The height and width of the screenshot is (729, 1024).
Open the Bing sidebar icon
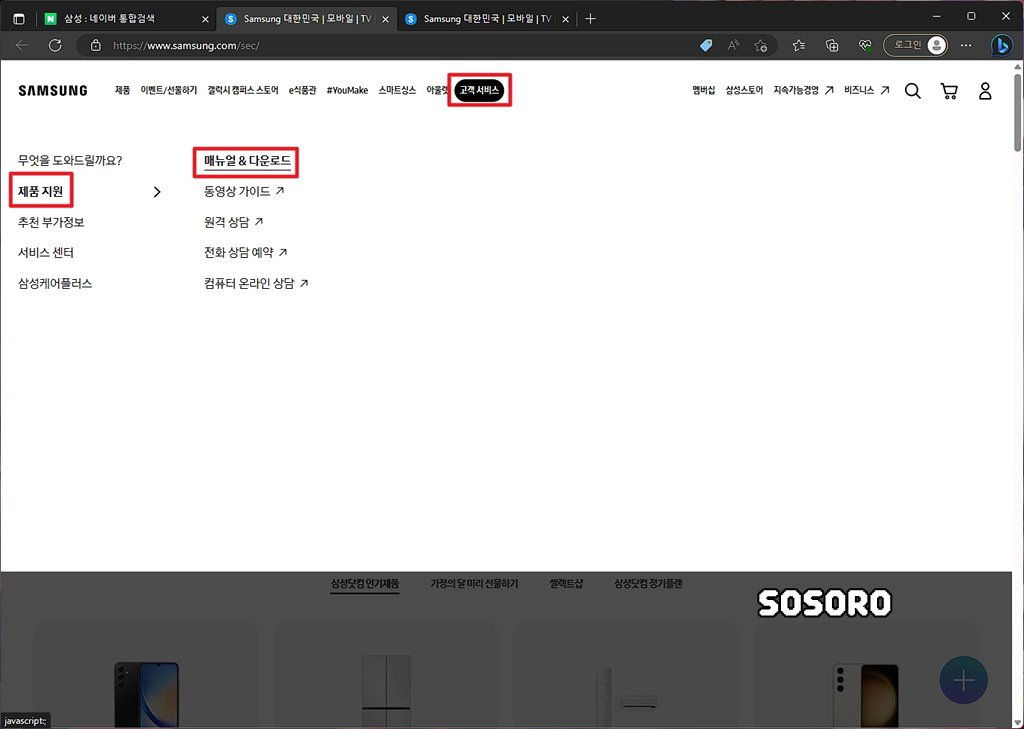1001,45
